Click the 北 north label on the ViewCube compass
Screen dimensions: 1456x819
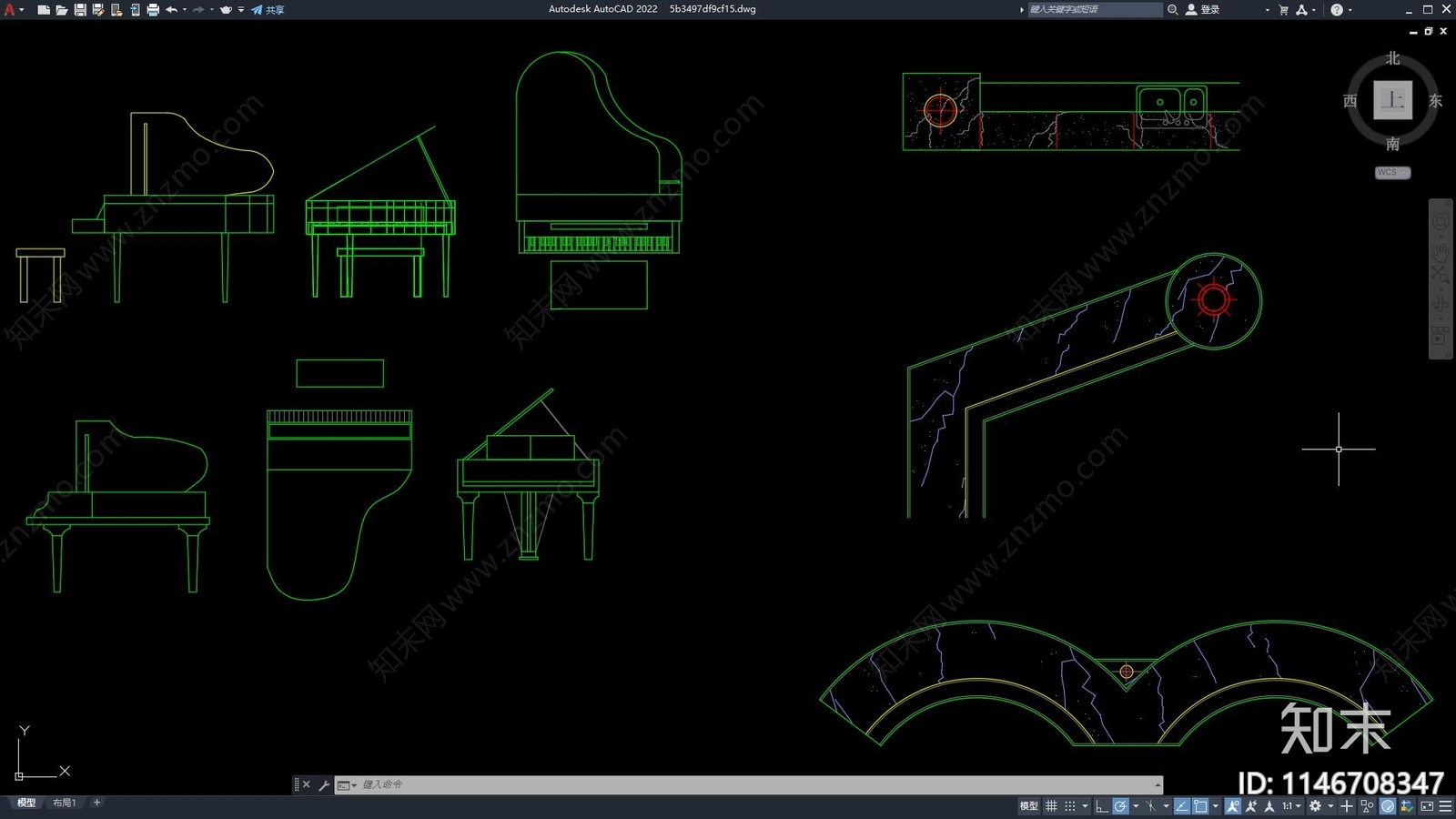1392,58
